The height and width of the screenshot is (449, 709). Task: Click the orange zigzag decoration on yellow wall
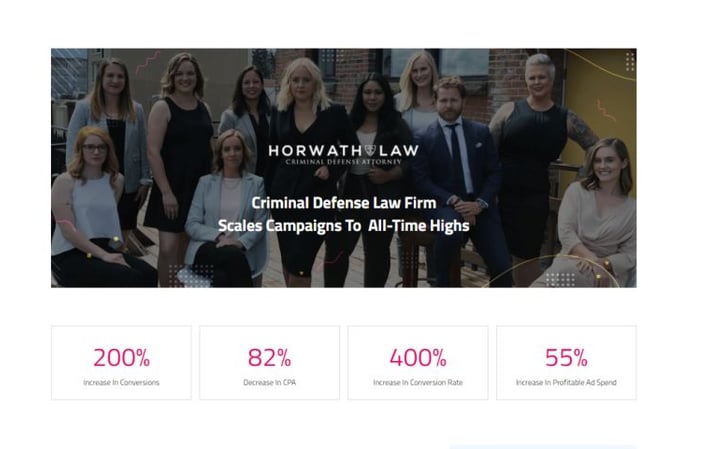[605, 110]
